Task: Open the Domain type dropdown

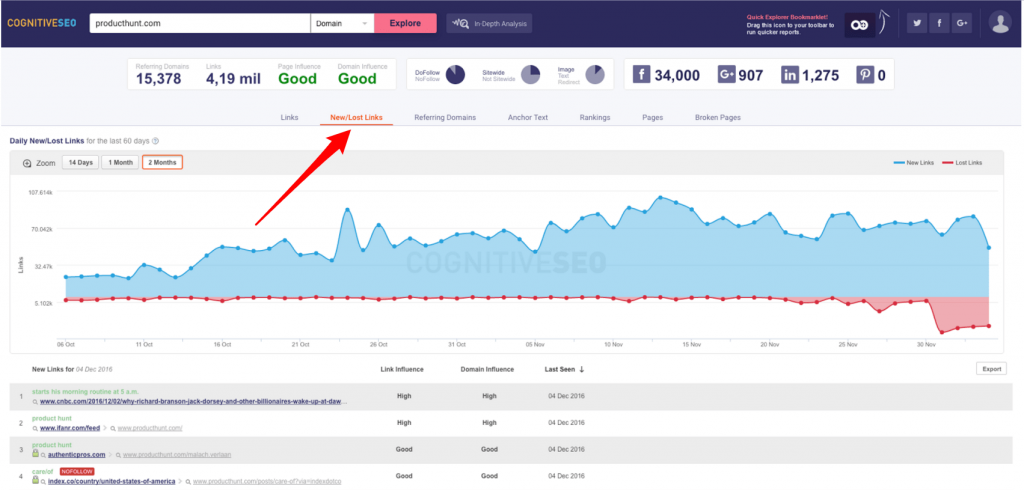Action: [x=342, y=24]
